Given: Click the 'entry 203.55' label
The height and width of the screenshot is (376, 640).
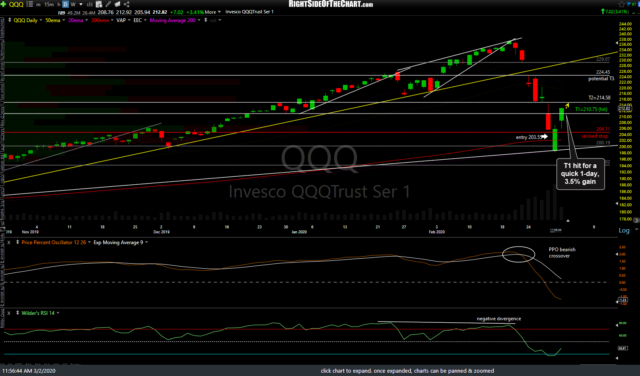Looking at the screenshot, I should tap(529, 137).
